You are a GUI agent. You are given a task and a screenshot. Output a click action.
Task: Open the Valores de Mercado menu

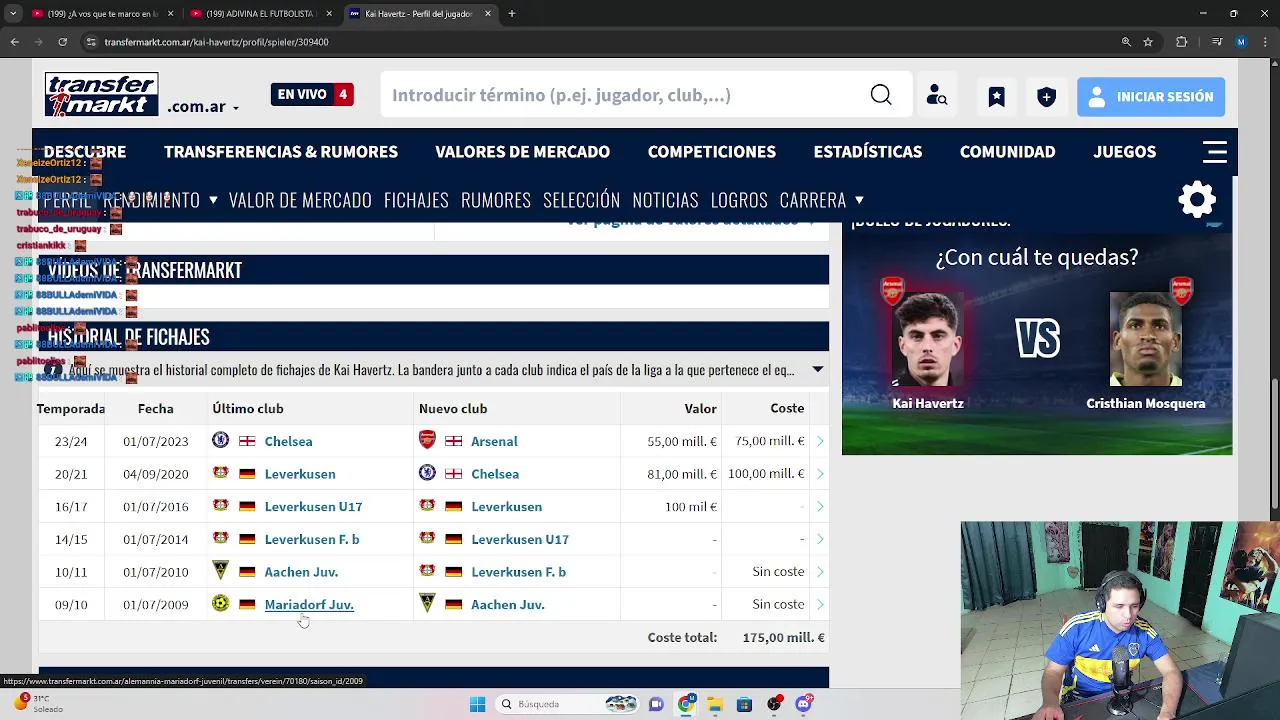point(522,152)
